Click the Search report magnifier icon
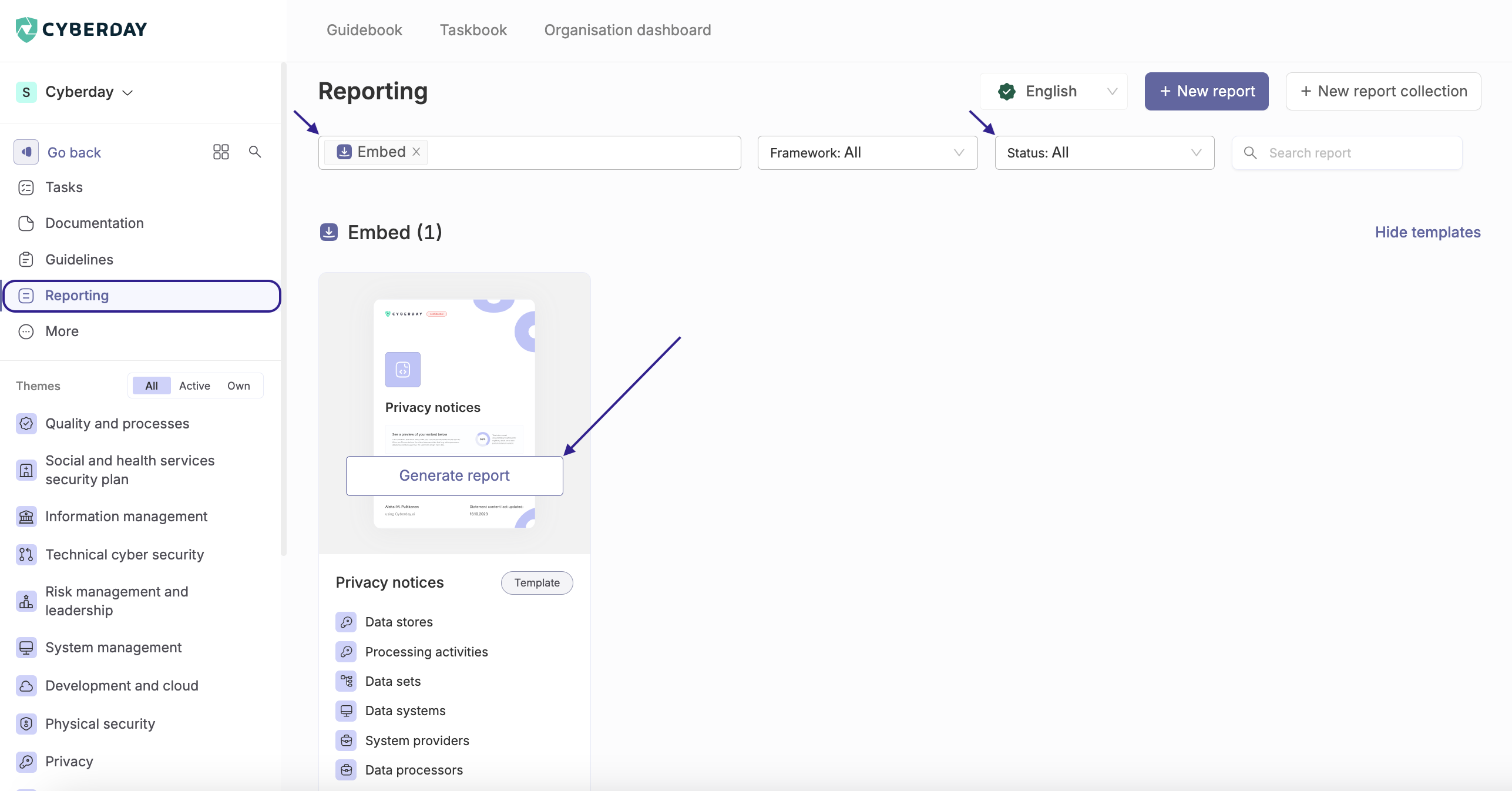This screenshot has height=791, width=1512. coord(1251,153)
